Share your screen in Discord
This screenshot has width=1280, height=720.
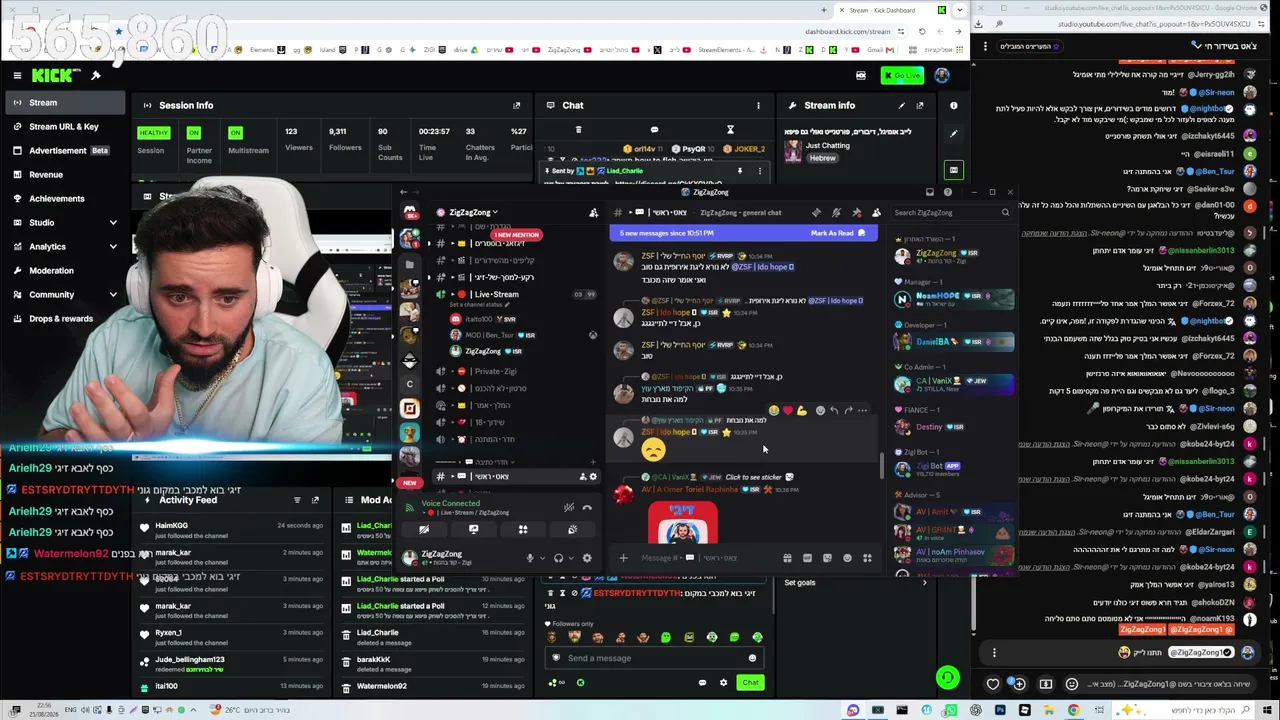[473, 530]
